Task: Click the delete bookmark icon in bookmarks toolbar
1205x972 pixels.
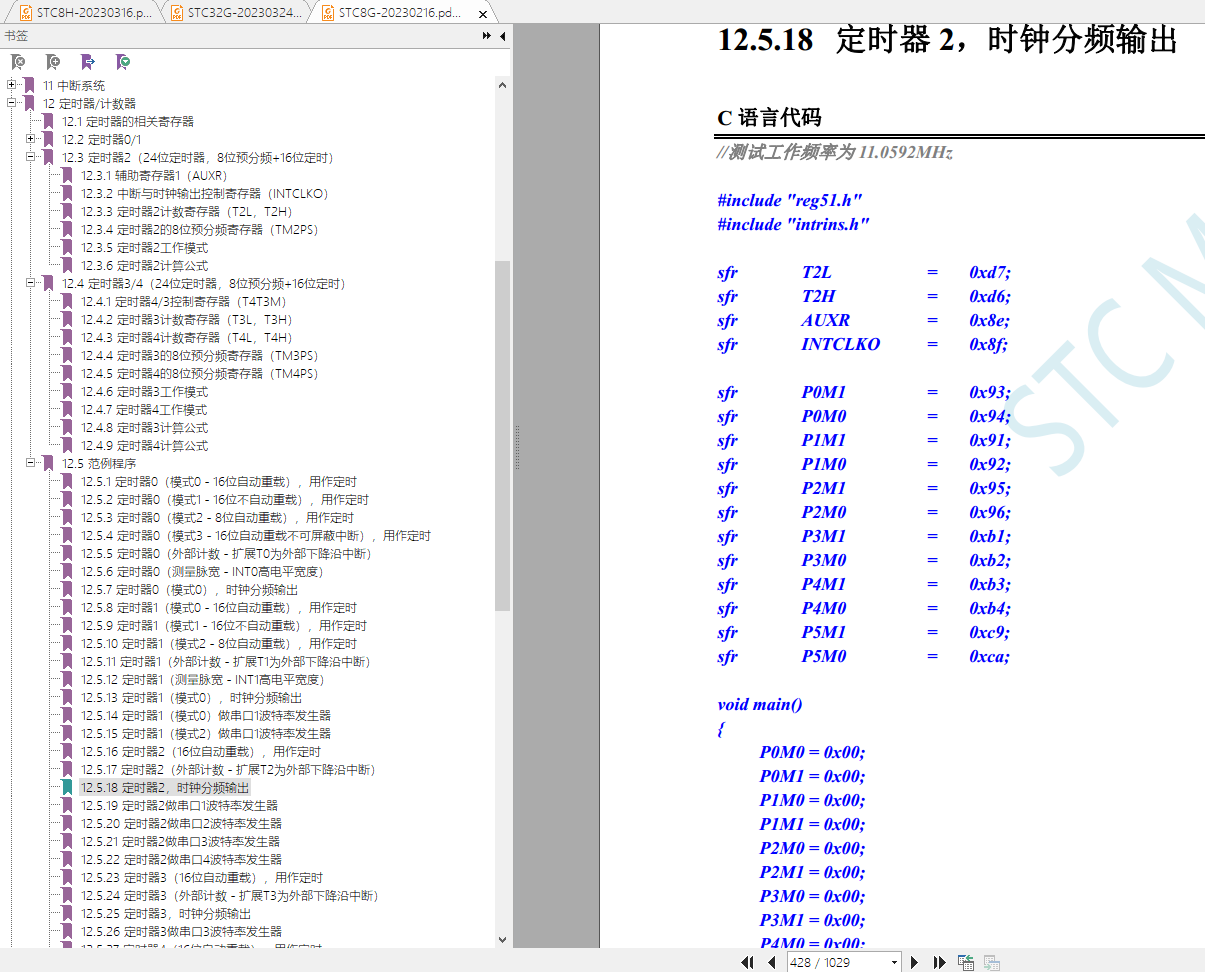Action: click(x=18, y=62)
